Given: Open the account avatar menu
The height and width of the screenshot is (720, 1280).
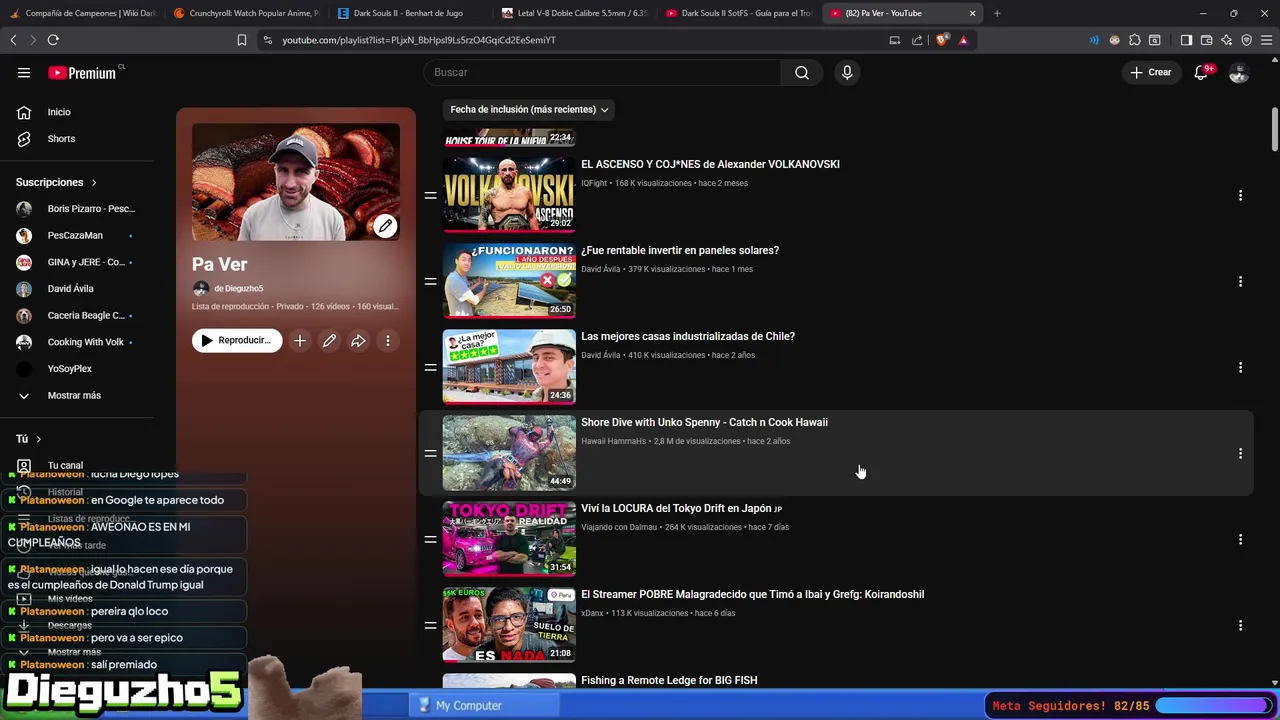Looking at the screenshot, I should pyautogui.click(x=1239, y=73).
